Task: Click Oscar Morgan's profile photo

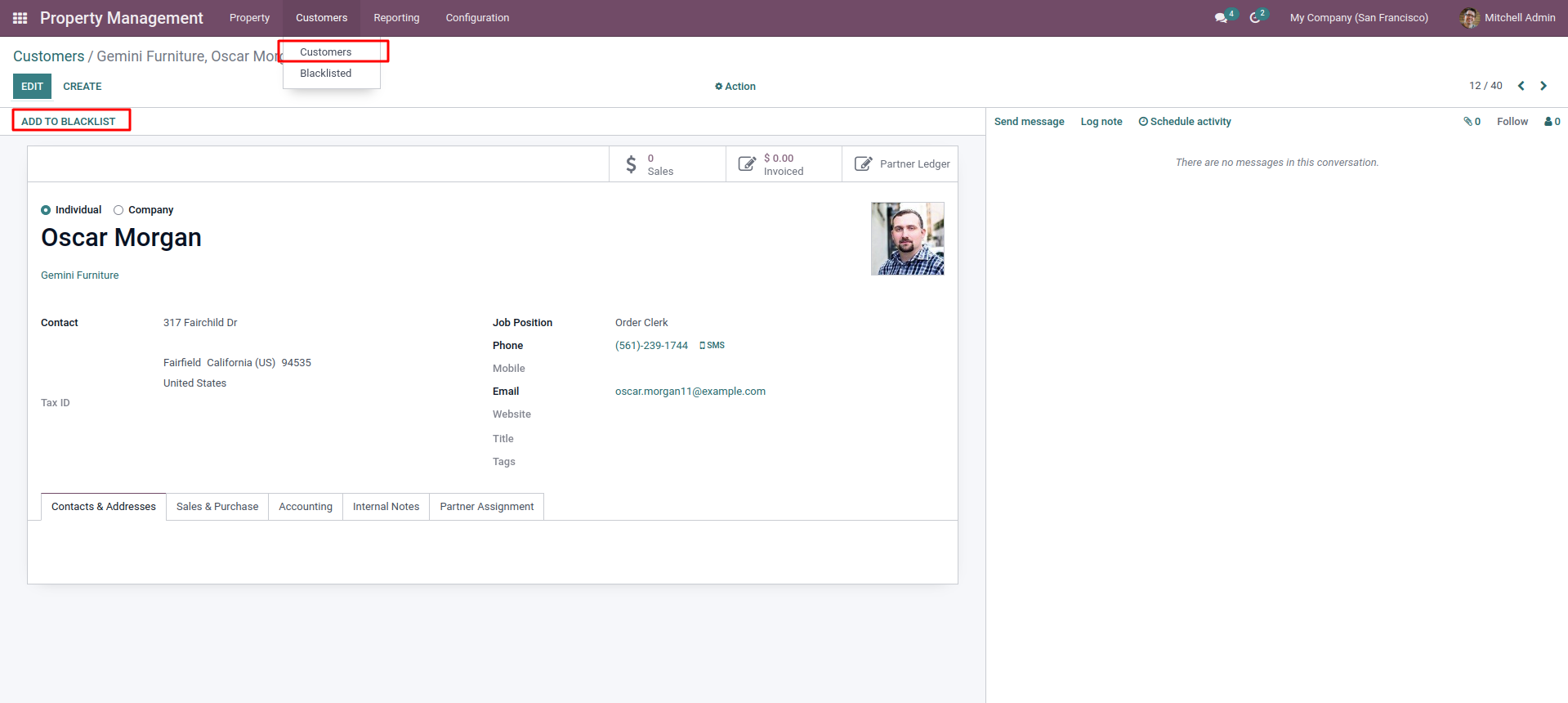Action: [908, 239]
